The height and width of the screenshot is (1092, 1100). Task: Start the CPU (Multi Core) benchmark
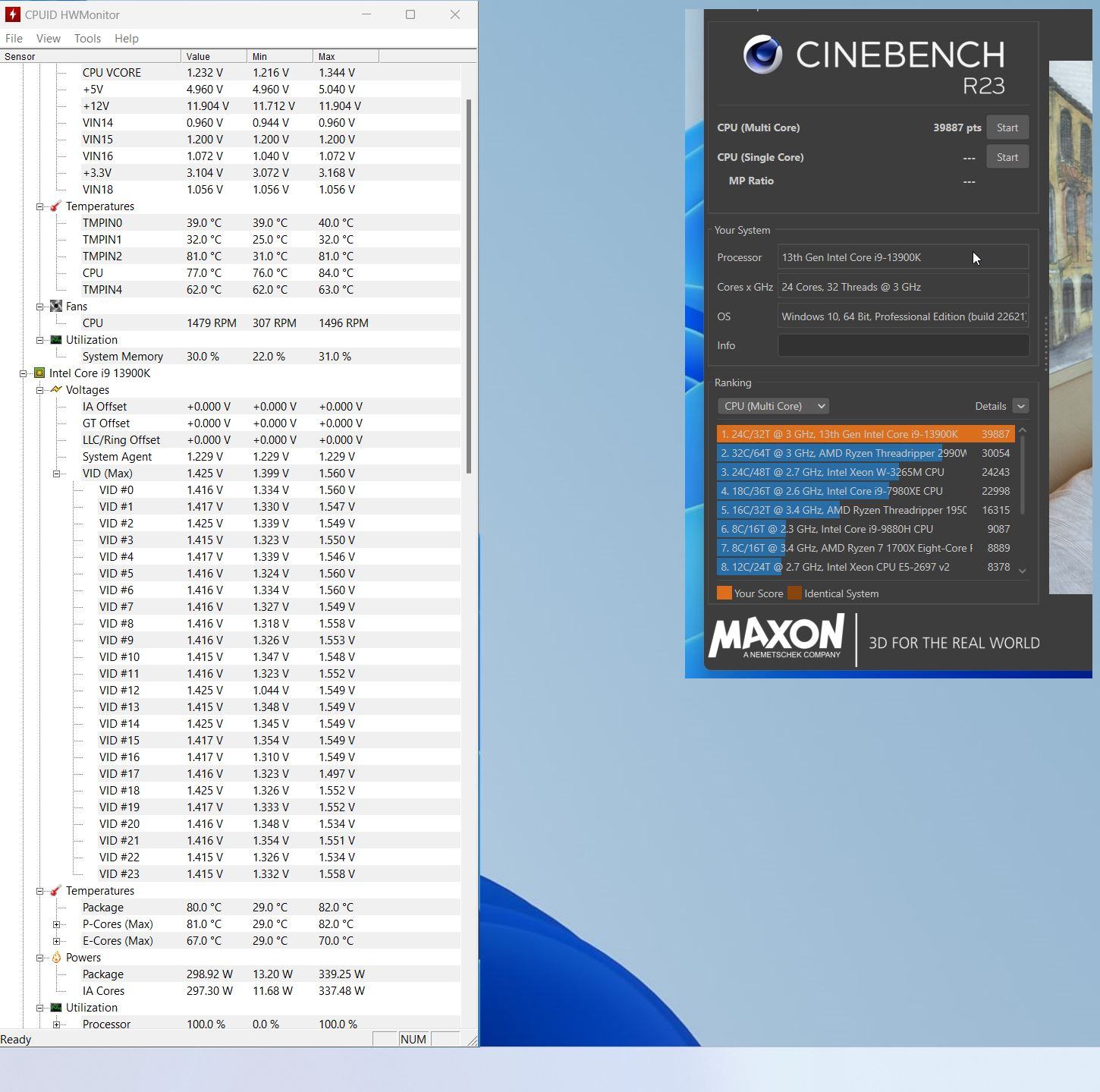click(x=1007, y=127)
